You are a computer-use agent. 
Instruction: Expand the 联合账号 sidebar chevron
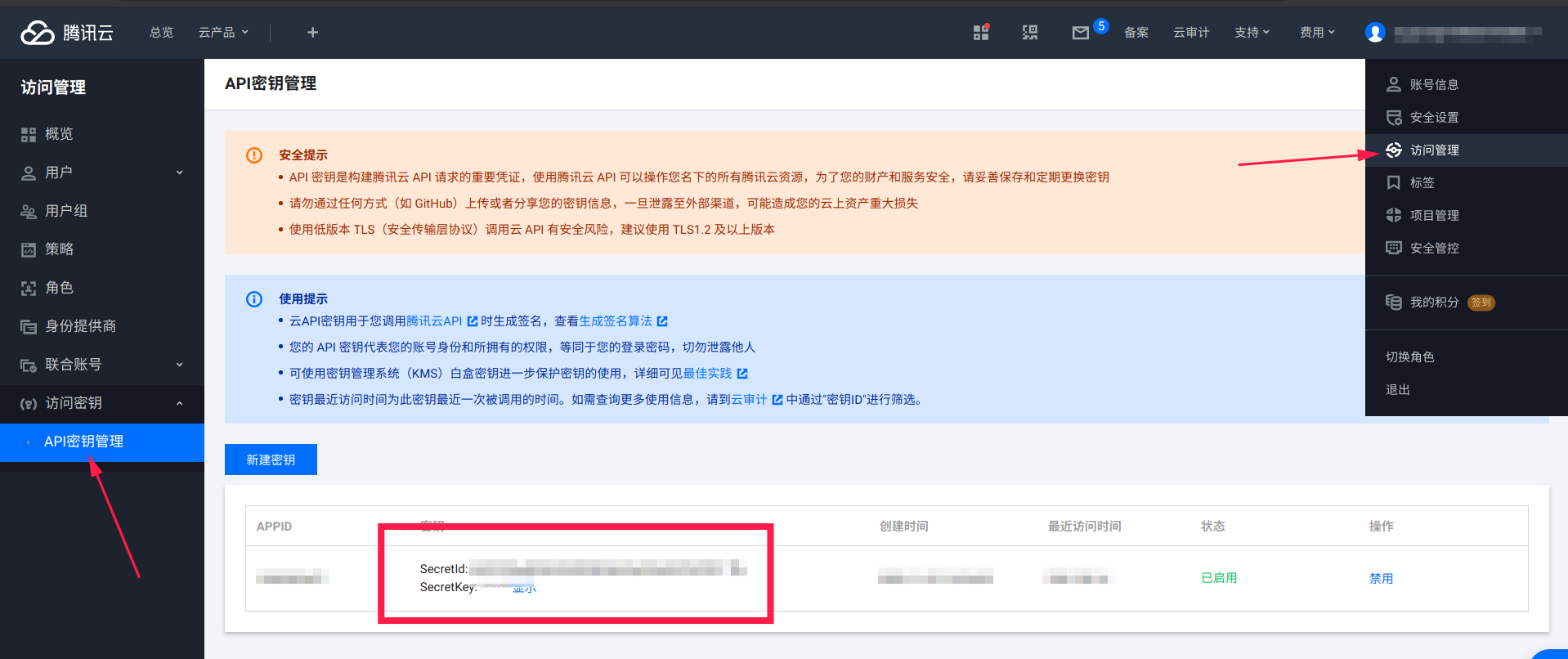[x=180, y=365]
